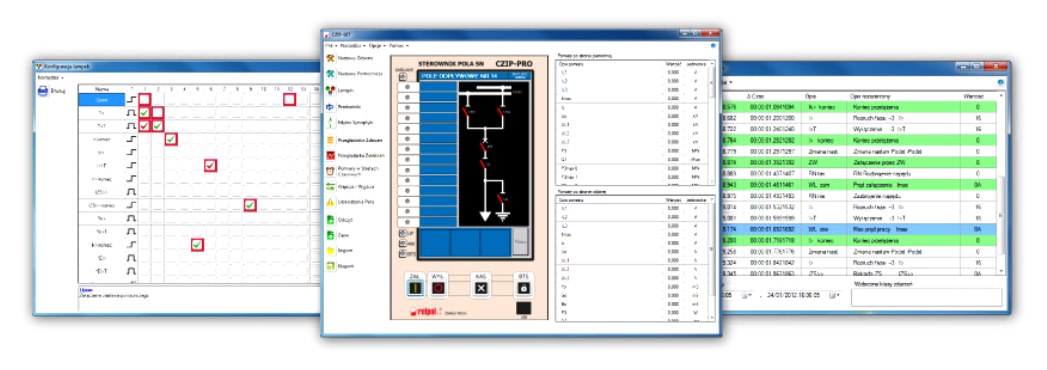Open the end date calendar dropdown

click(x=834, y=295)
